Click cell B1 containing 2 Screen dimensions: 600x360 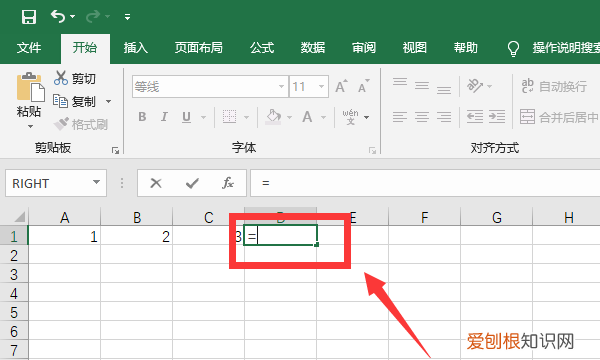pyautogui.click(x=137, y=236)
